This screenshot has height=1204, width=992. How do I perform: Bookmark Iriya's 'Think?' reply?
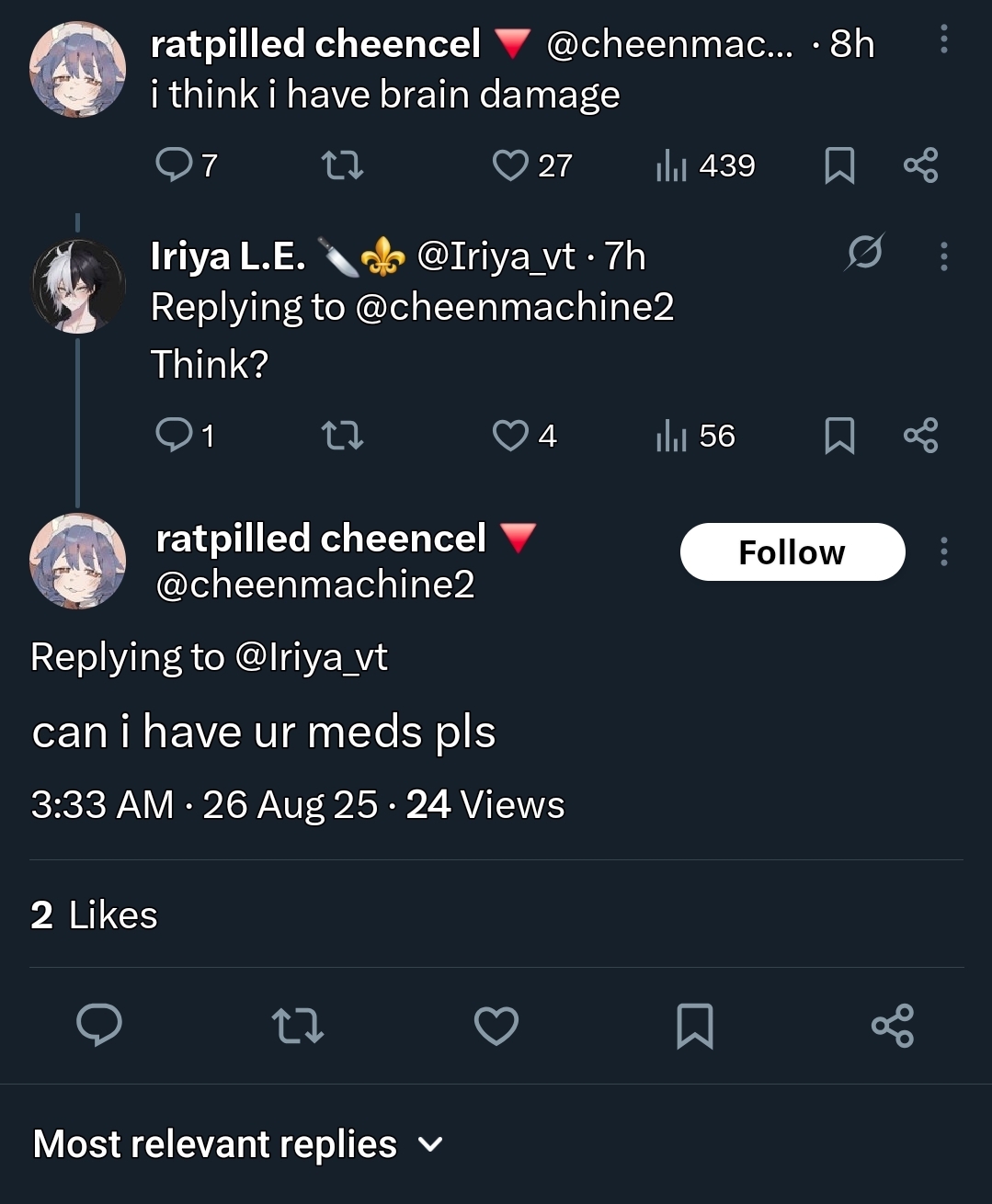[x=839, y=435]
